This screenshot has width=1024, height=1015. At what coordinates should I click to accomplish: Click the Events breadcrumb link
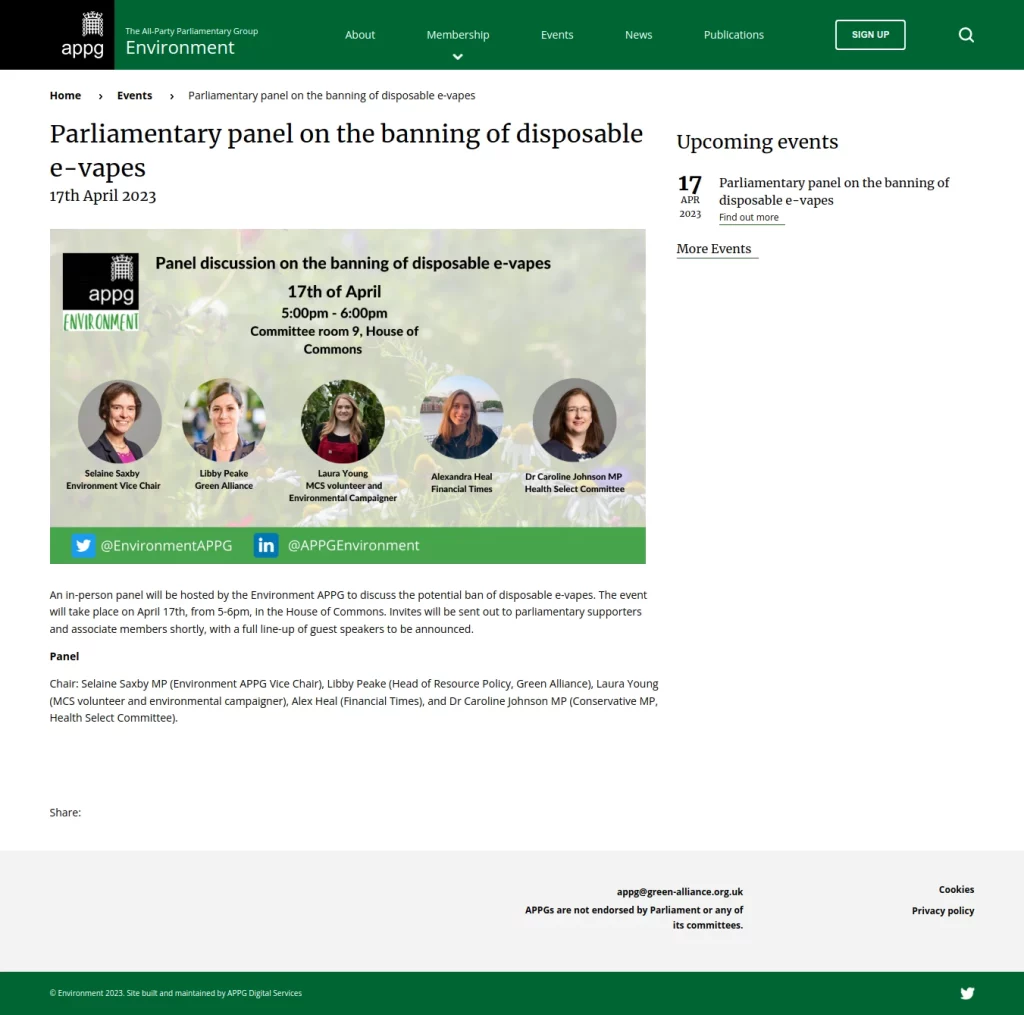pos(135,96)
